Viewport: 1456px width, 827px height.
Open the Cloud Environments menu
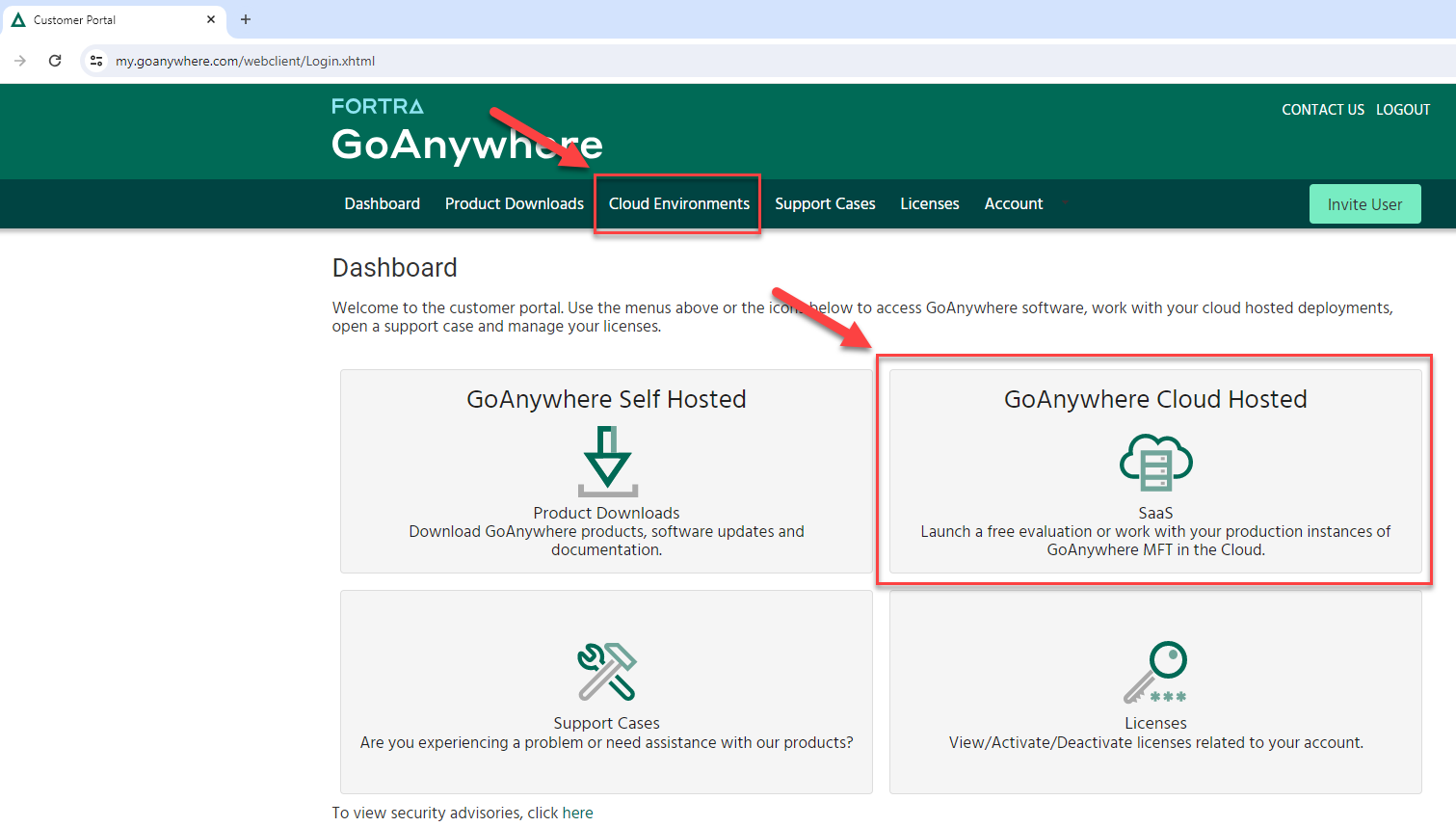678,203
